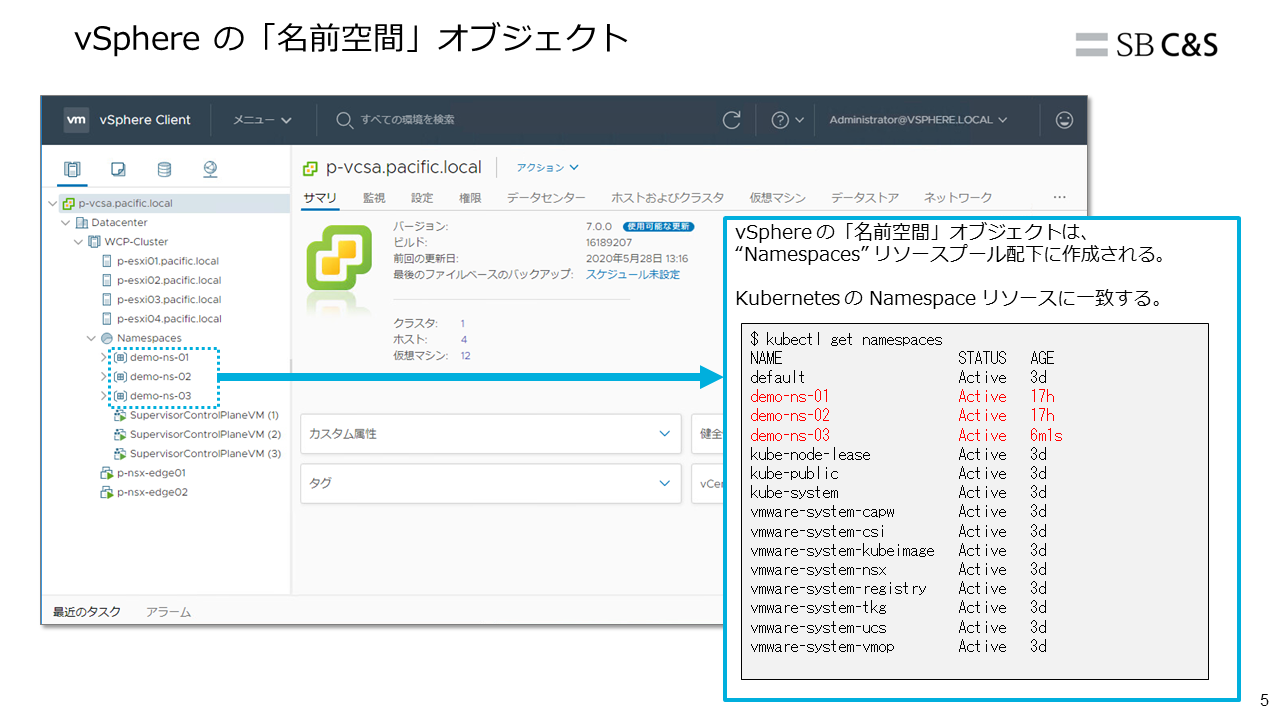Click the build number 16189207
Viewport: 1280px width, 720px height.
pyautogui.click(x=609, y=242)
